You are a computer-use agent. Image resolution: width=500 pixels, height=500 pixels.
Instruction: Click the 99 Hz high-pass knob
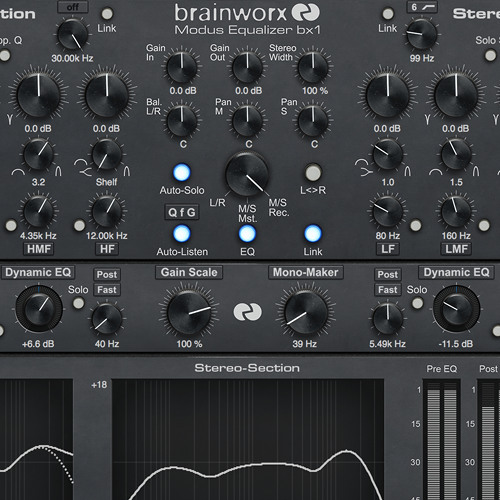point(422,34)
